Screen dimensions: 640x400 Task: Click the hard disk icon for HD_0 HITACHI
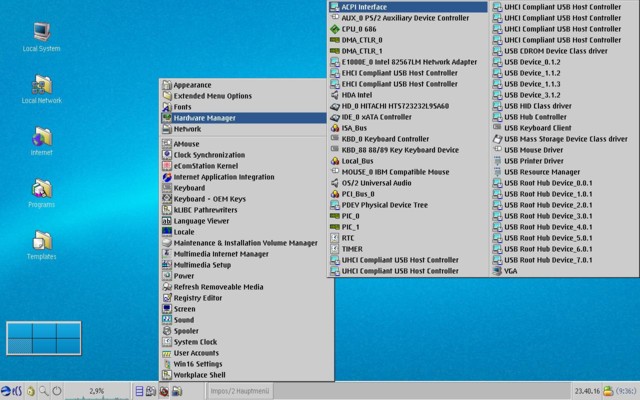tap(335, 106)
